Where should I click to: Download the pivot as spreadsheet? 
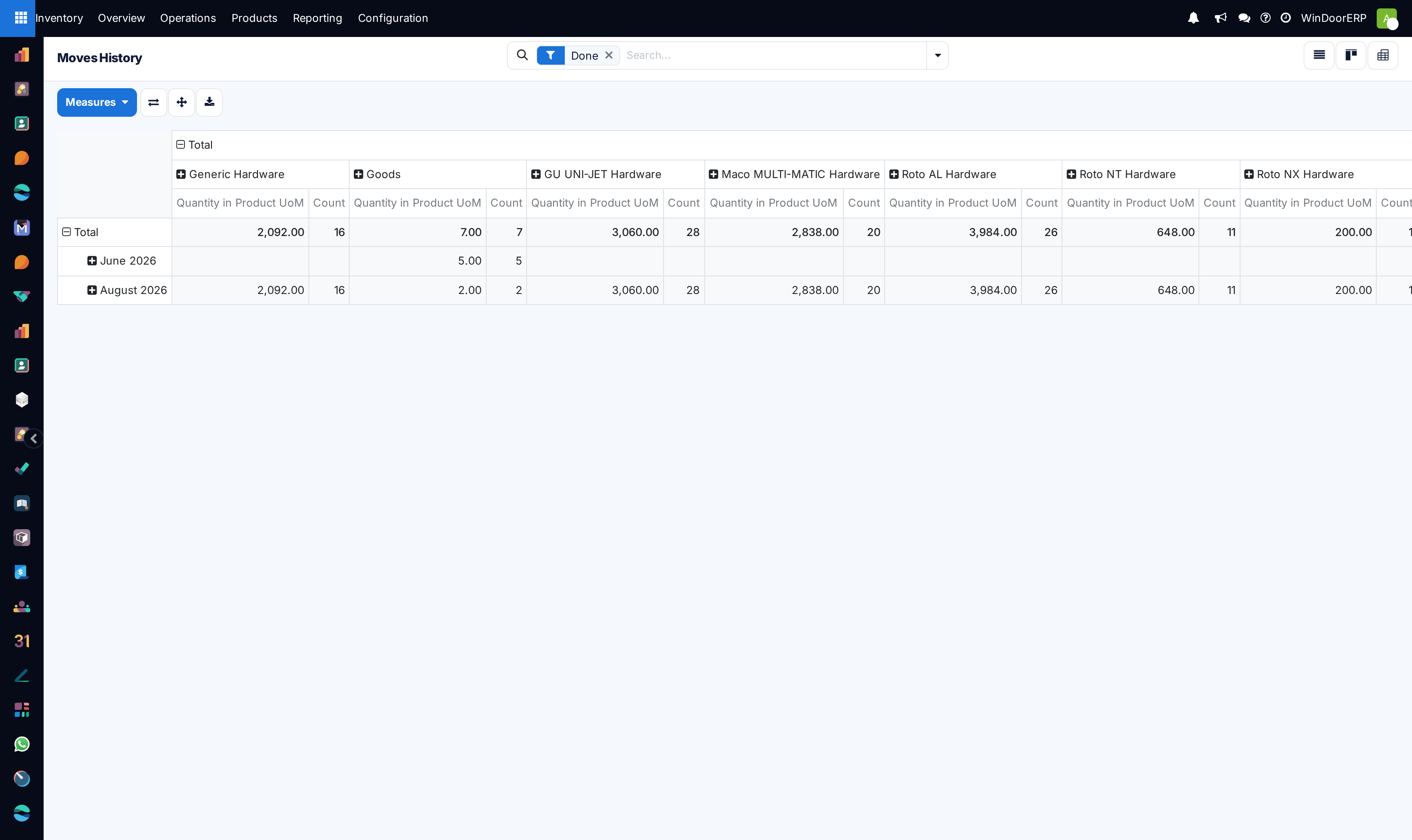pyautogui.click(x=210, y=102)
